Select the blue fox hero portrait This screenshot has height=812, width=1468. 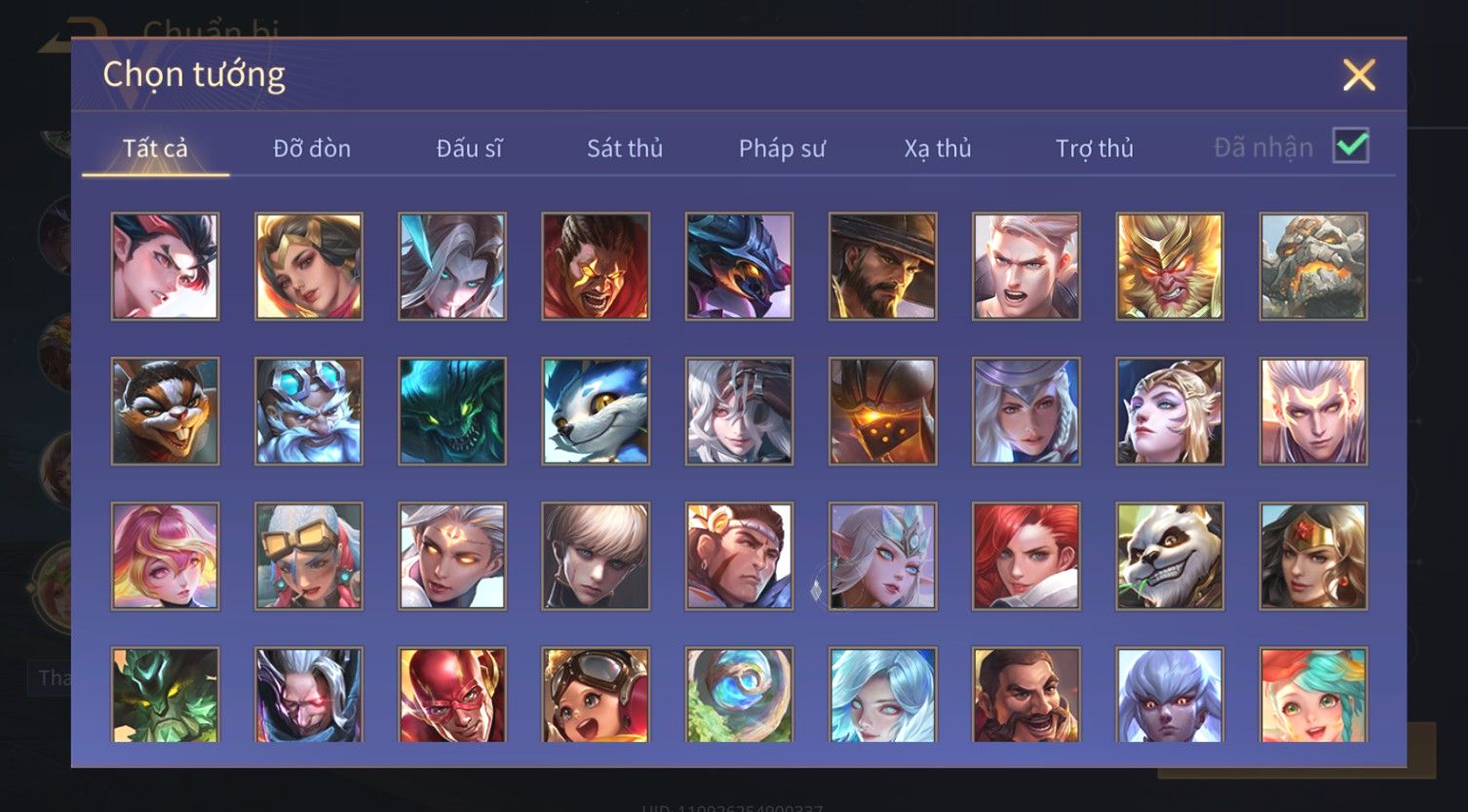click(596, 410)
